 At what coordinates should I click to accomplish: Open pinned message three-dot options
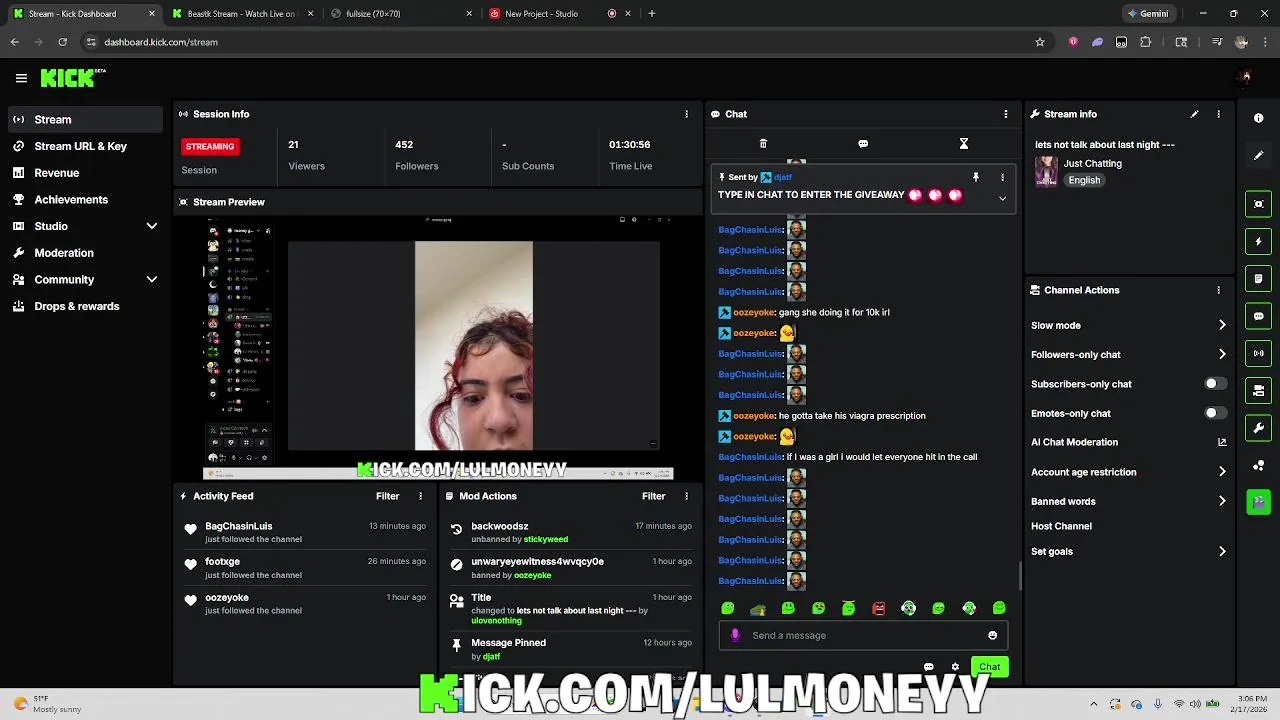click(x=1002, y=177)
